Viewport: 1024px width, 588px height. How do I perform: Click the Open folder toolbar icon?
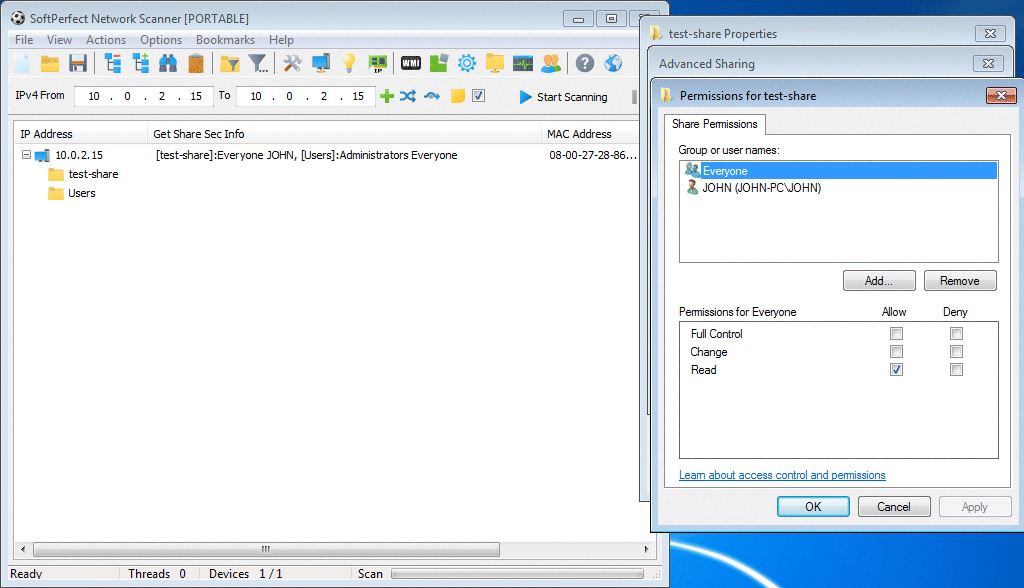click(x=50, y=63)
